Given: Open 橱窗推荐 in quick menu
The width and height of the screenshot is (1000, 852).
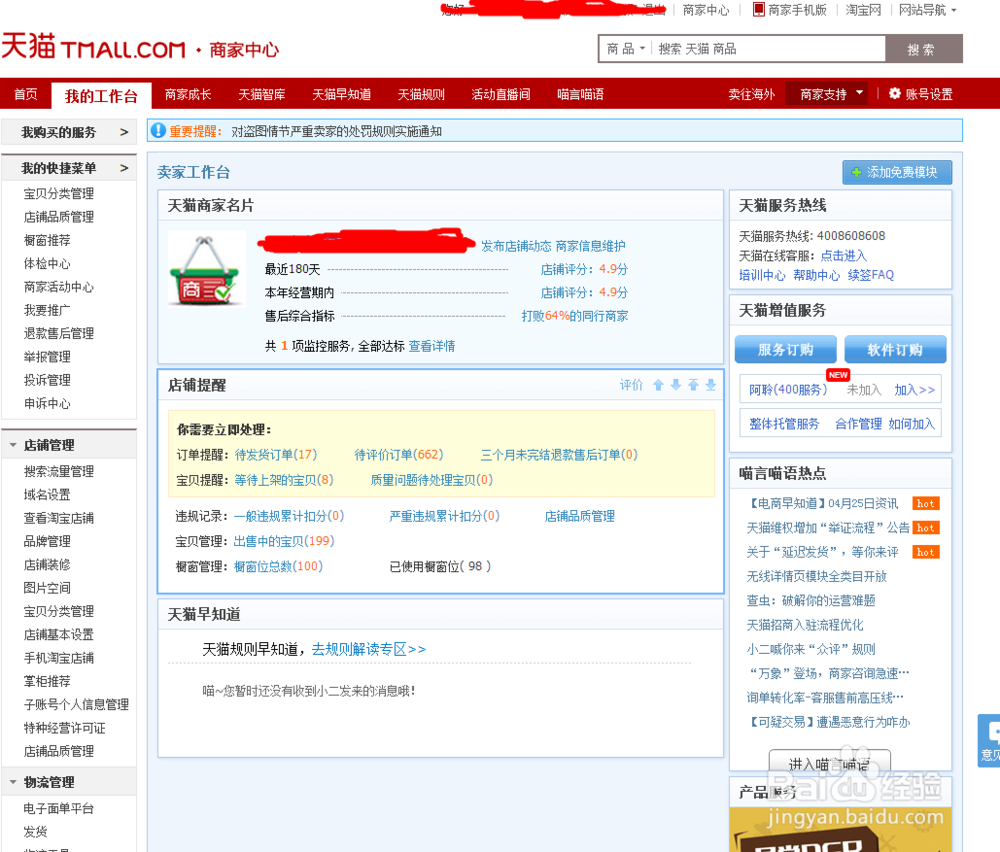Looking at the screenshot, I should (47, 240).
